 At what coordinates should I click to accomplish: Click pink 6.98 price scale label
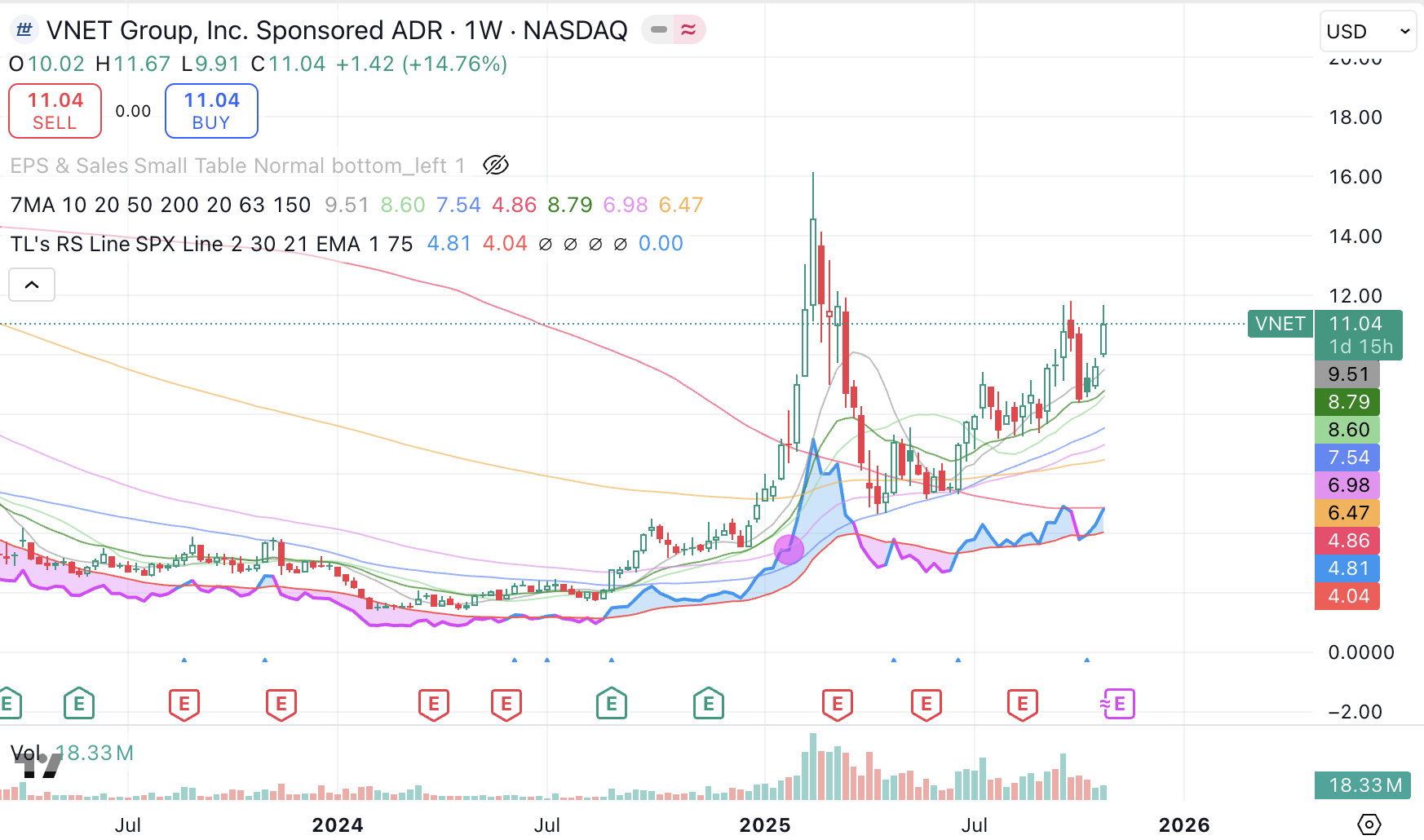(1348, 485)
